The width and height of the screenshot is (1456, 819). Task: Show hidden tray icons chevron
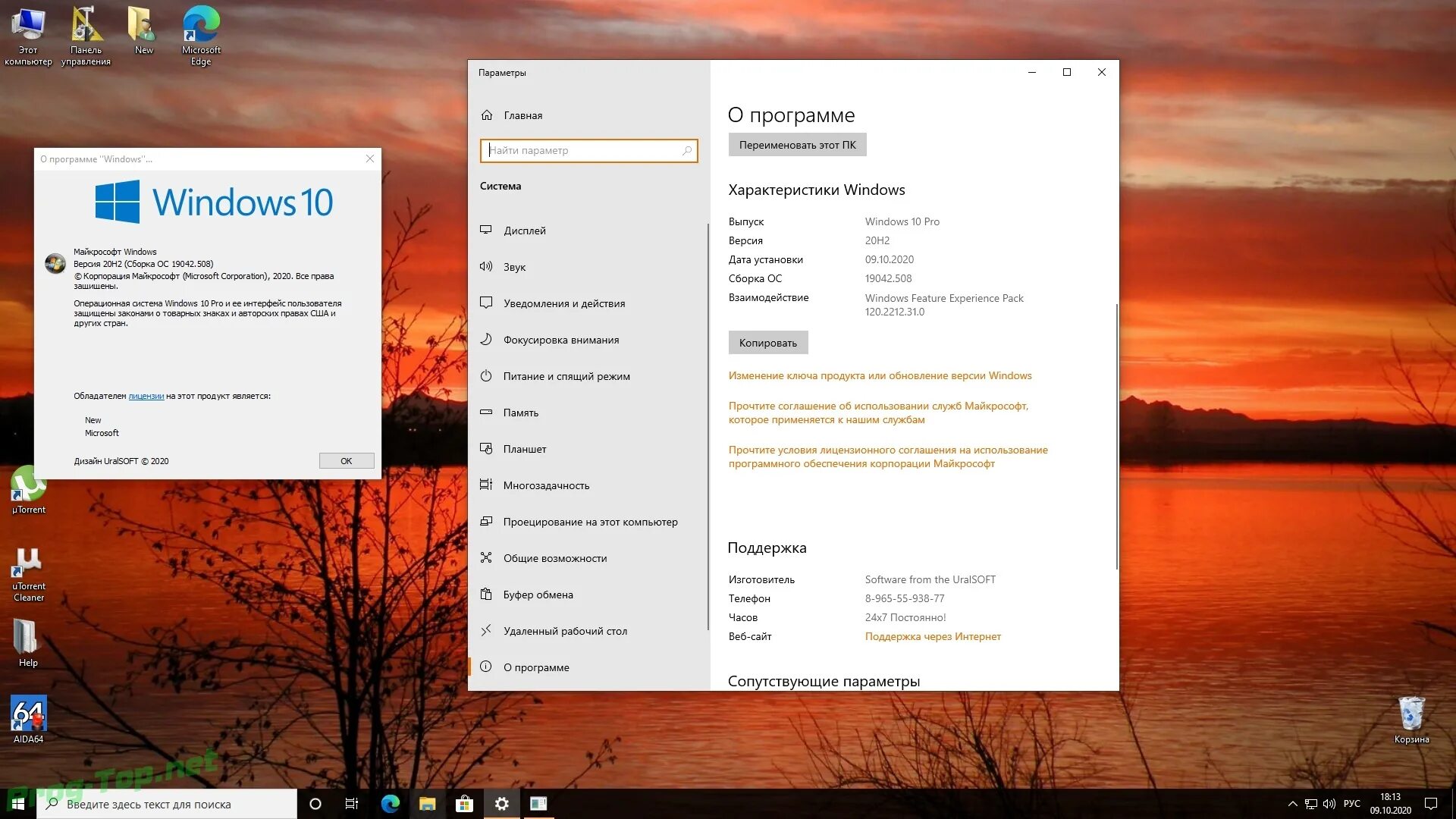pos(1292,804)
